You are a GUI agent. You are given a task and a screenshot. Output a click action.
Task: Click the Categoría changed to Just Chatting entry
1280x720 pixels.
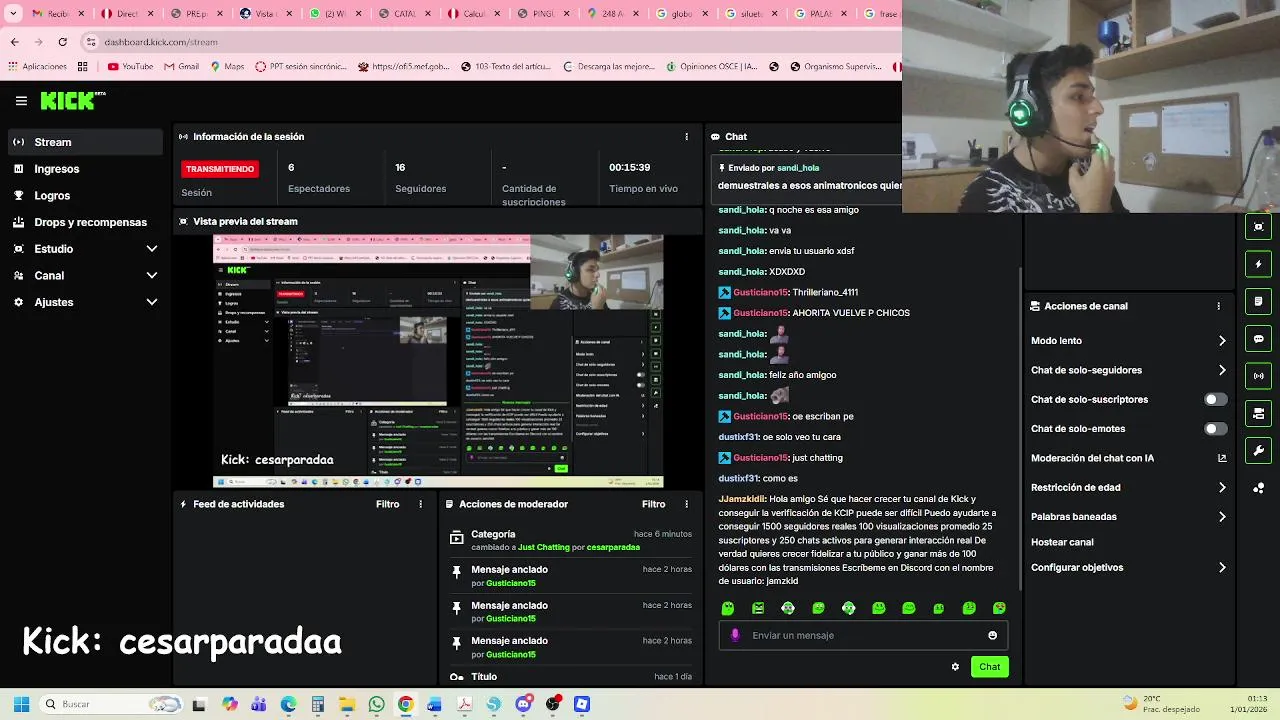click(x=570, y=540)
